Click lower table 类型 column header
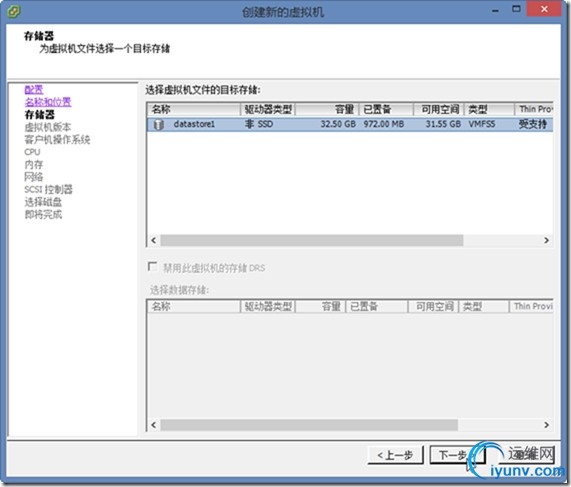The image size is (571, 487). 484,306
